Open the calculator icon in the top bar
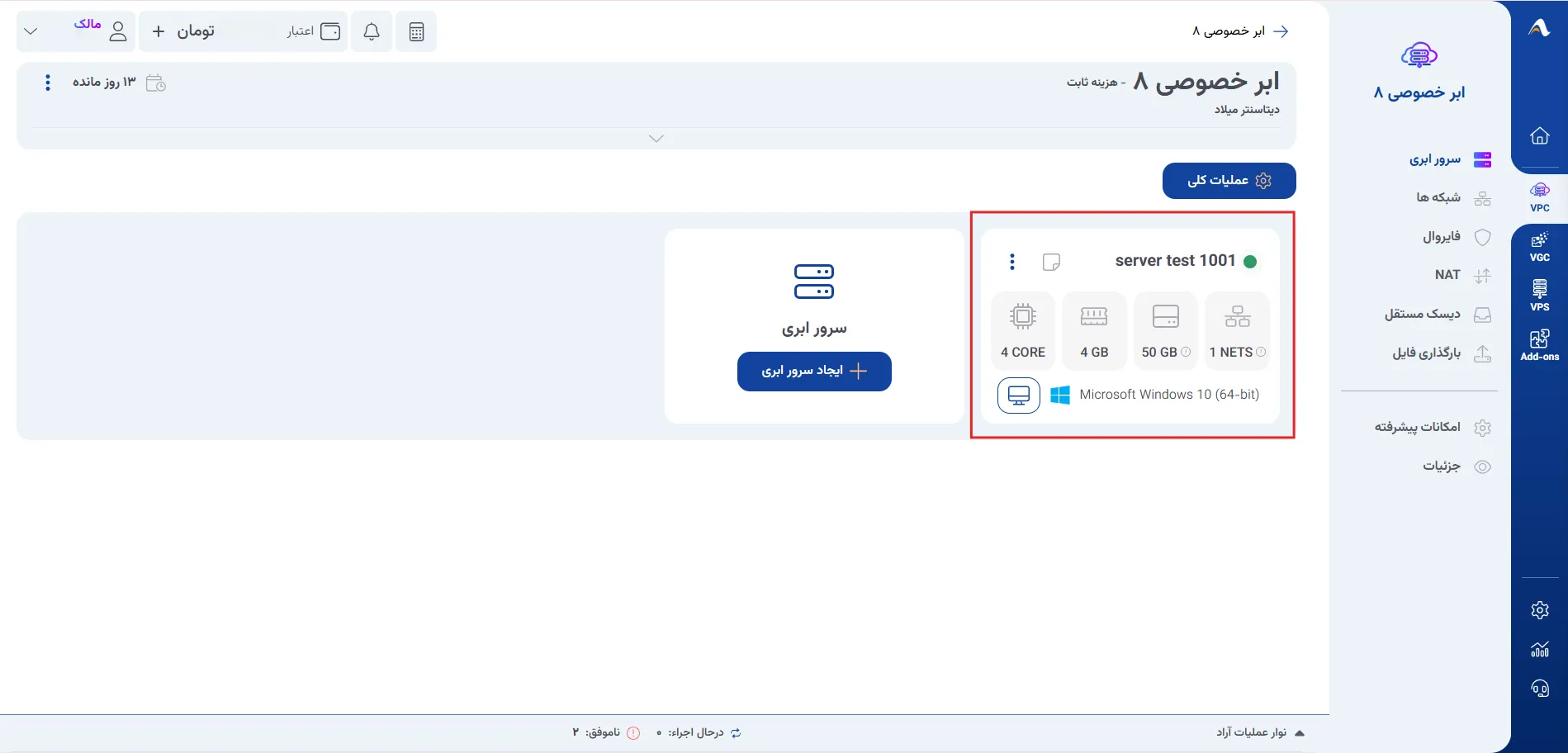The height and width of the screenshot is (753, 1568). click(416, 31)
